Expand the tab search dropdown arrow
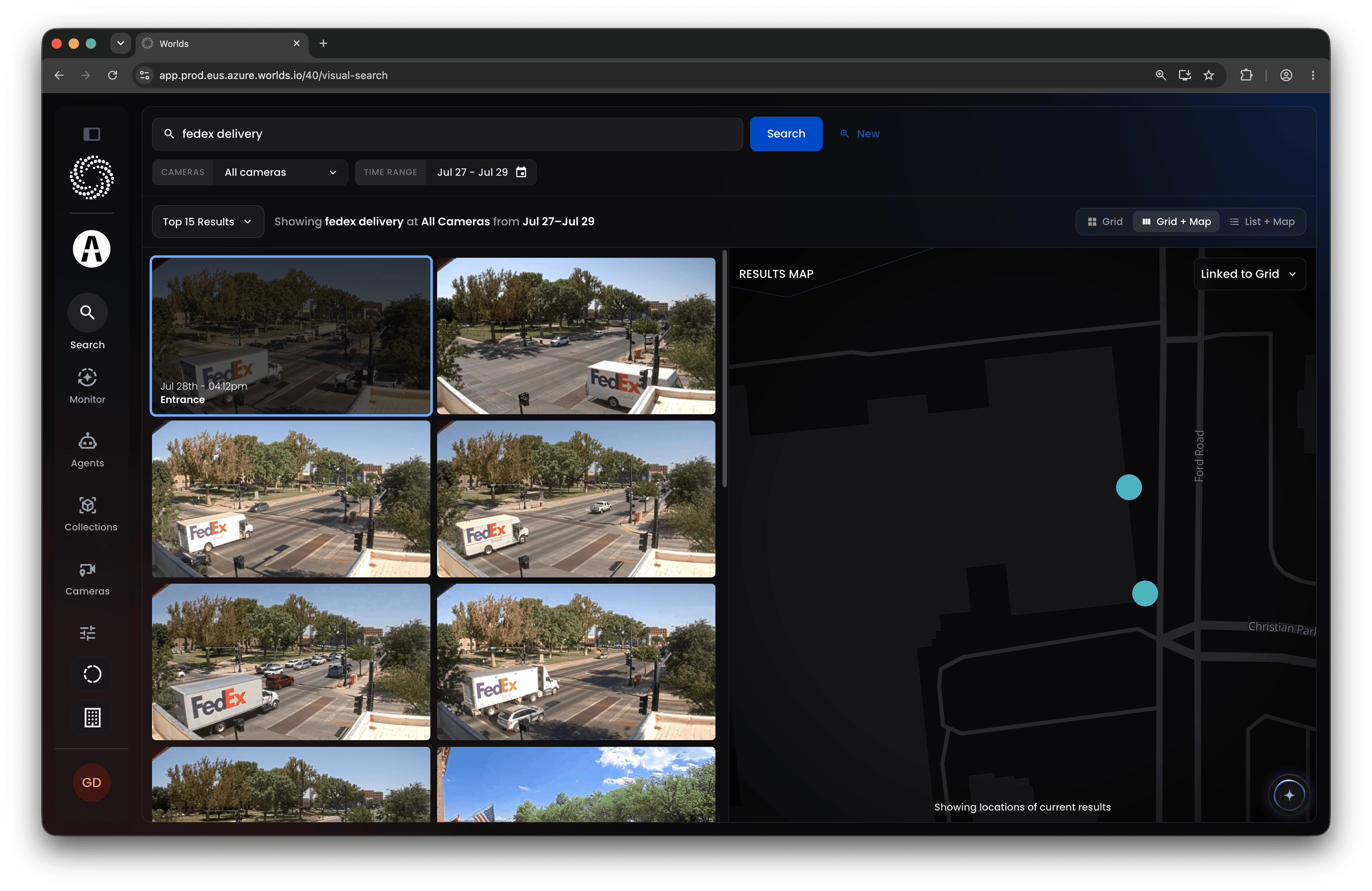The height and width of the screenshot is (891, 1372). click(x=120, y=43)
